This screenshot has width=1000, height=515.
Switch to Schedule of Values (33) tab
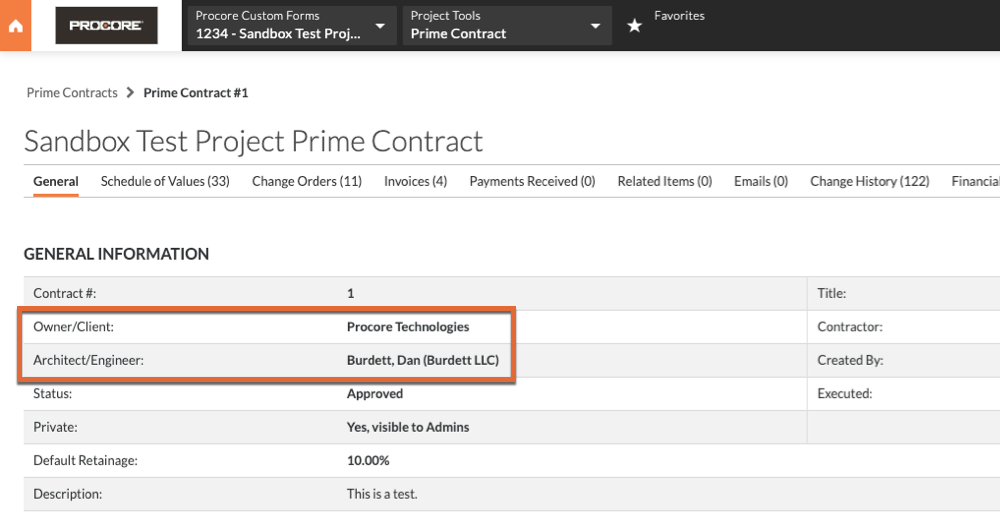coord(165,182)
